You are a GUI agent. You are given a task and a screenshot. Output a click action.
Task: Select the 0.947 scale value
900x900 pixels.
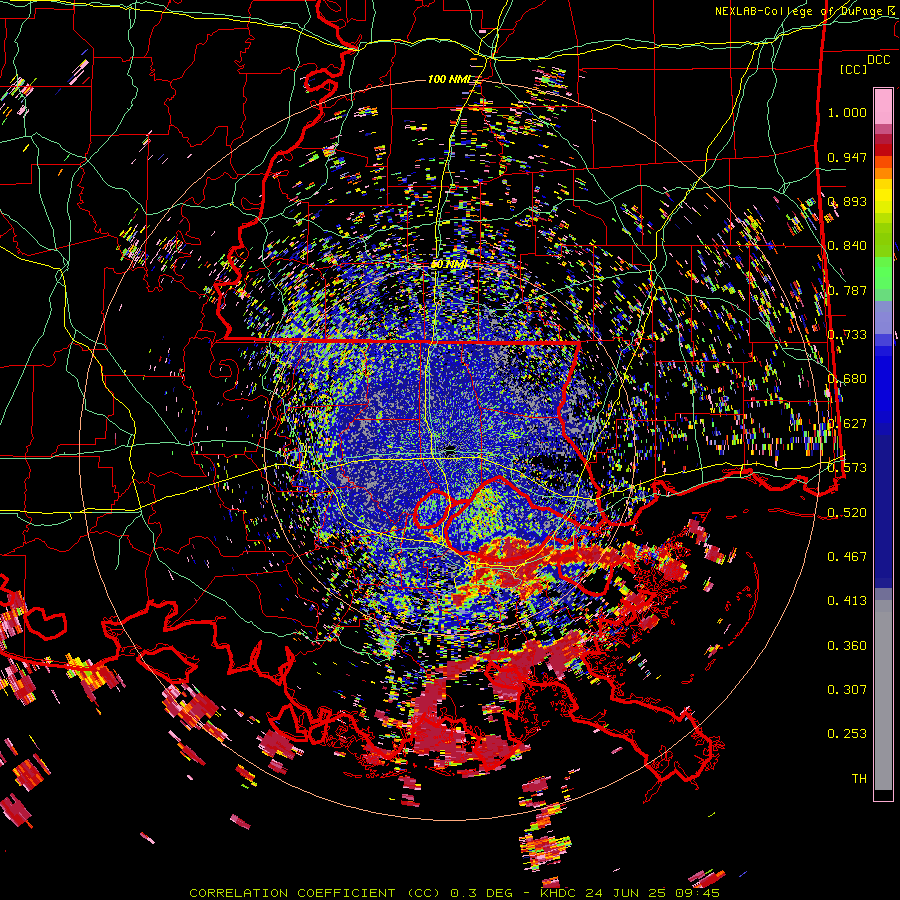pyautogui.click(x=847, y=157)
